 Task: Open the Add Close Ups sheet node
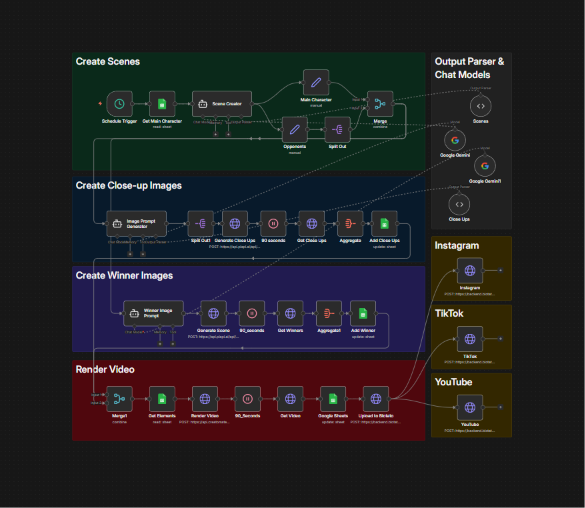(384, 224)
